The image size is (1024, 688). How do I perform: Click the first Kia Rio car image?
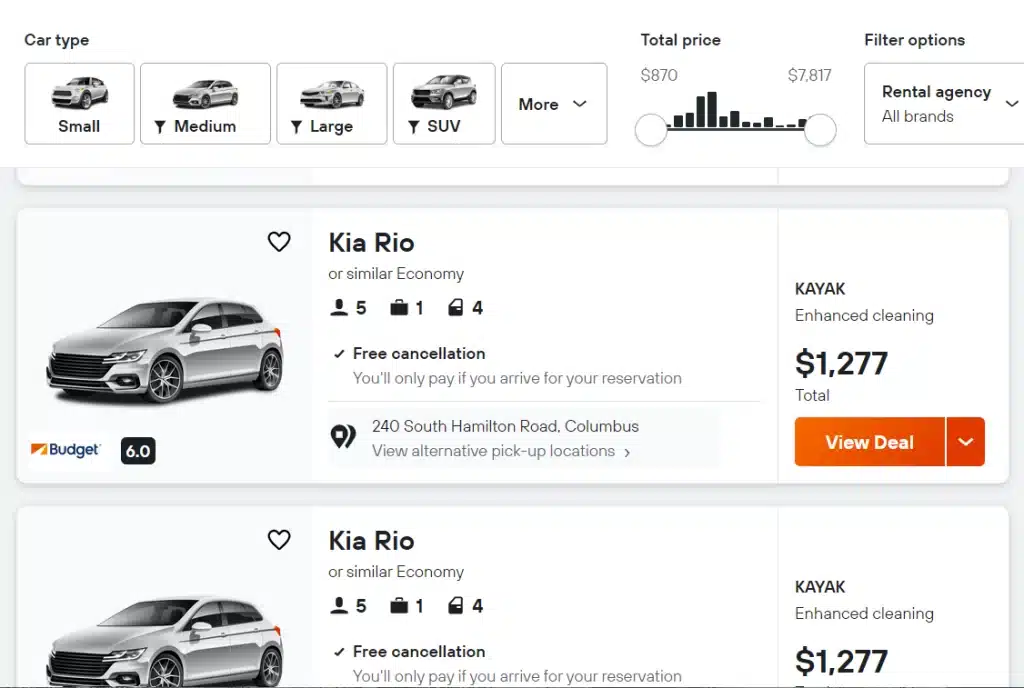pos(165,348)
